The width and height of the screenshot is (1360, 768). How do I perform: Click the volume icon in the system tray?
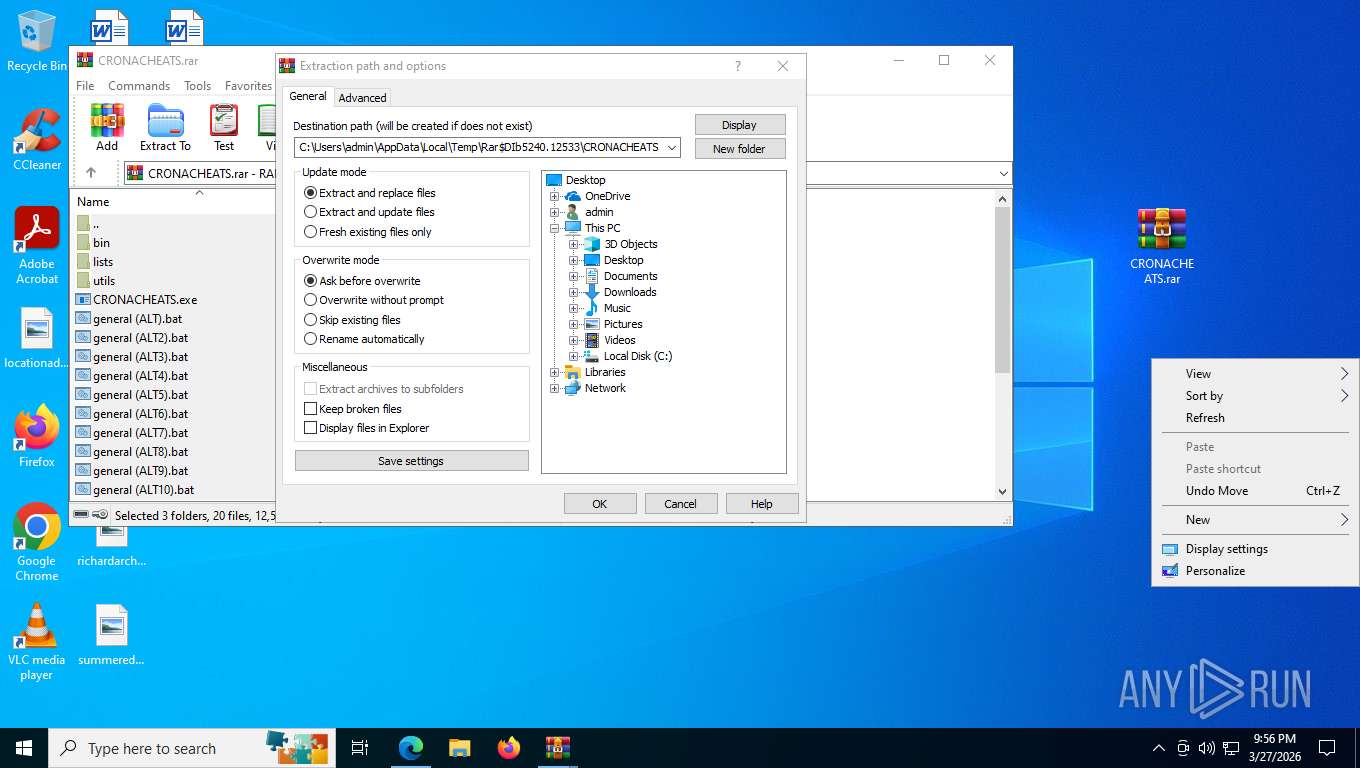pyautogui.click(x=1207, y=748)
